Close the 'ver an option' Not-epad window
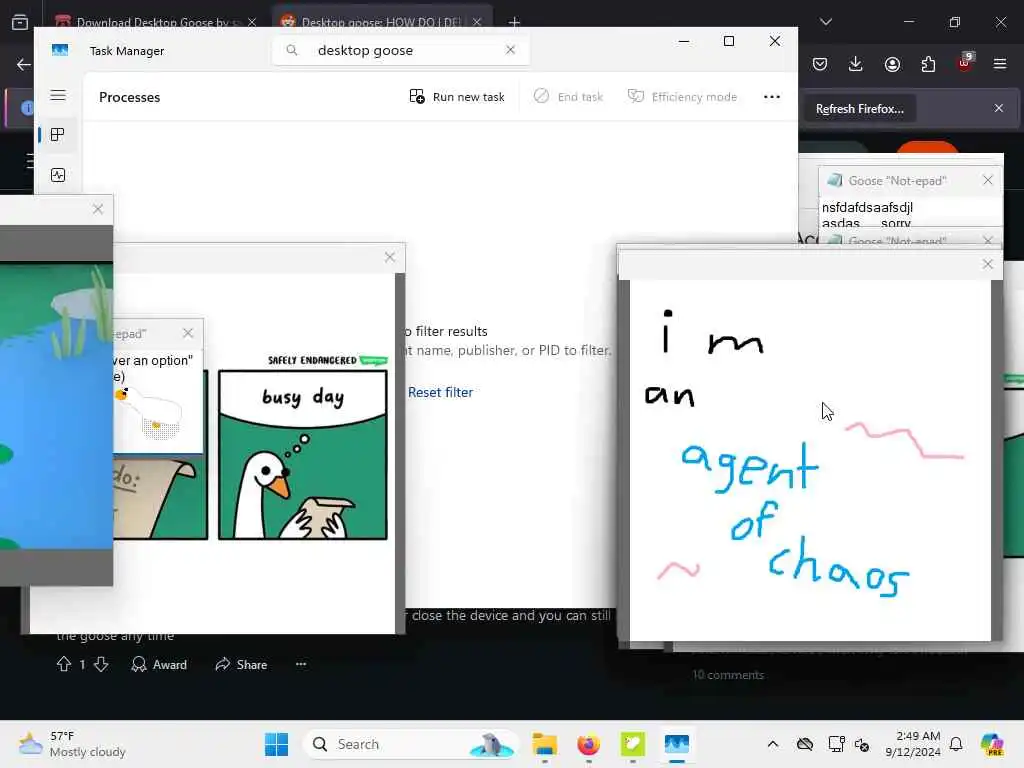The width and height of the screenshot is (1024, 768). pyautogui.click(x=188, y=333)
